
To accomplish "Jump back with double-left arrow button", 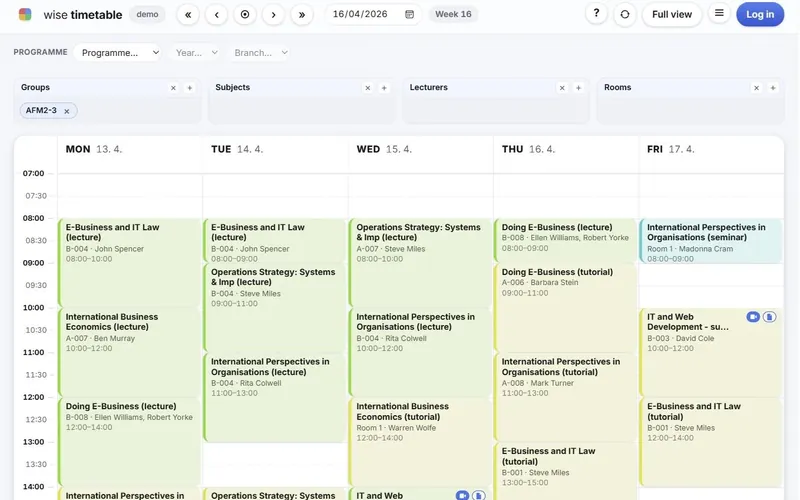I will pyautogui.click(x=188, y=14).
